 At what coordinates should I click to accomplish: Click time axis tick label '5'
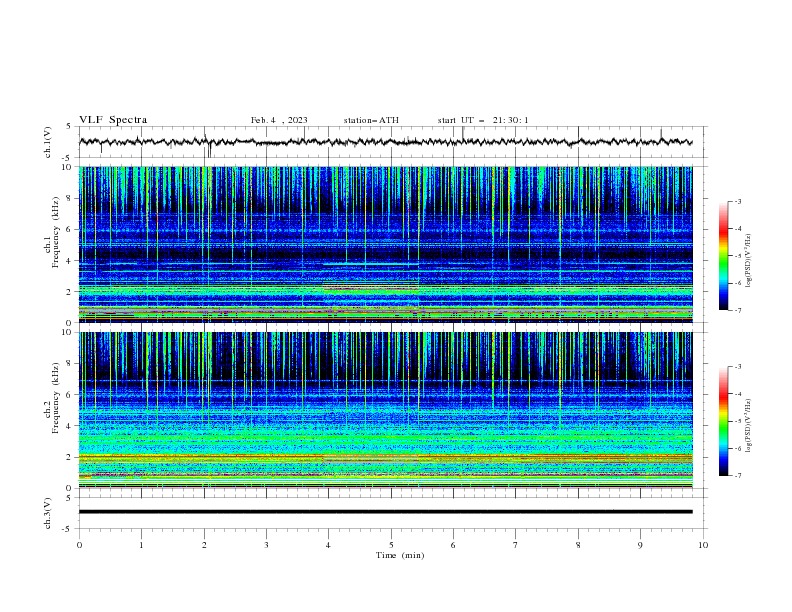point(391,545)
